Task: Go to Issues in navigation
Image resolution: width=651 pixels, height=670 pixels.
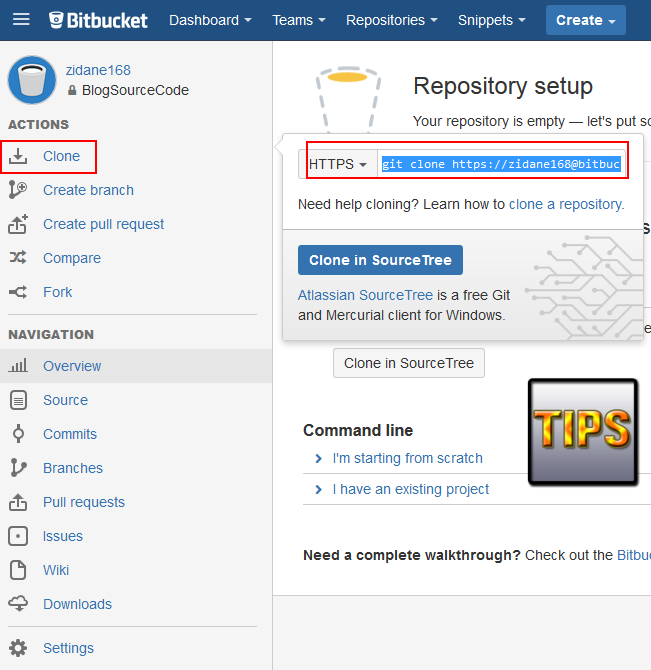Action: [63, 536]
